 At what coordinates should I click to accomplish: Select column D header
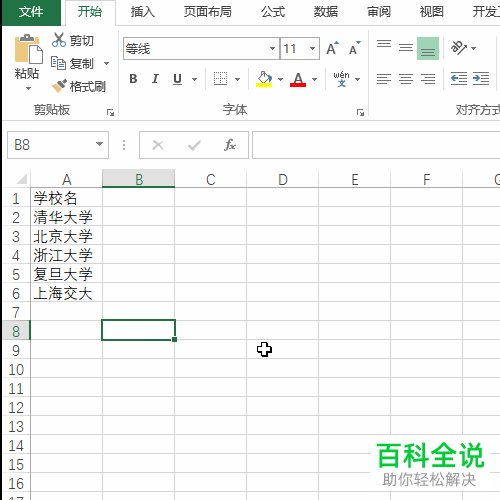coord(283,179)
